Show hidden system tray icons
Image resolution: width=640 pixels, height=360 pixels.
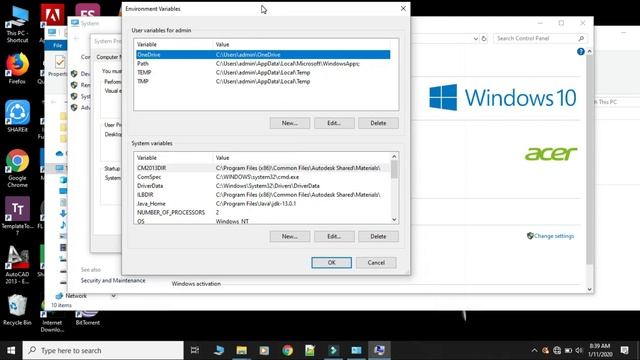pyautogui.click(x=534, y=350)
